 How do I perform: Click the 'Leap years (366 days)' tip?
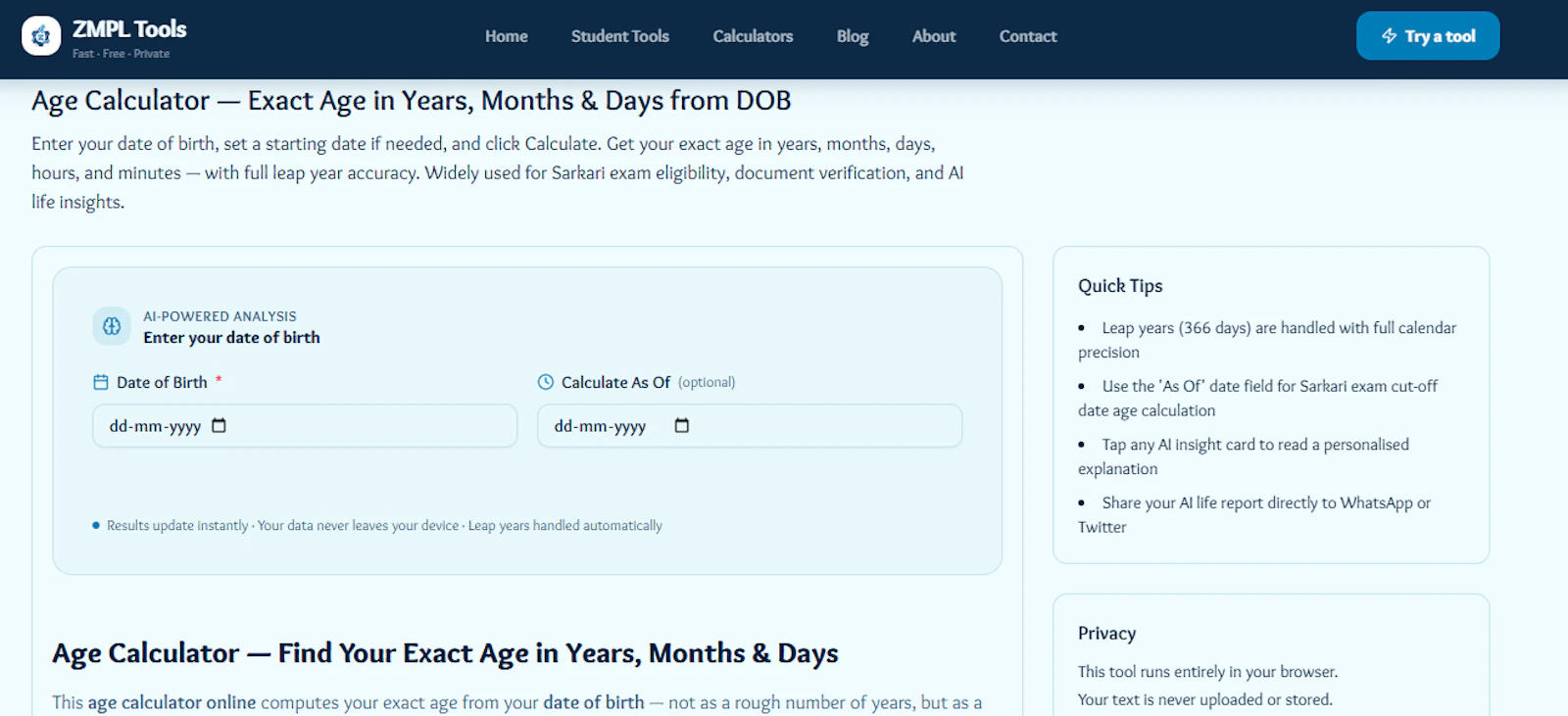(1267, 340)
